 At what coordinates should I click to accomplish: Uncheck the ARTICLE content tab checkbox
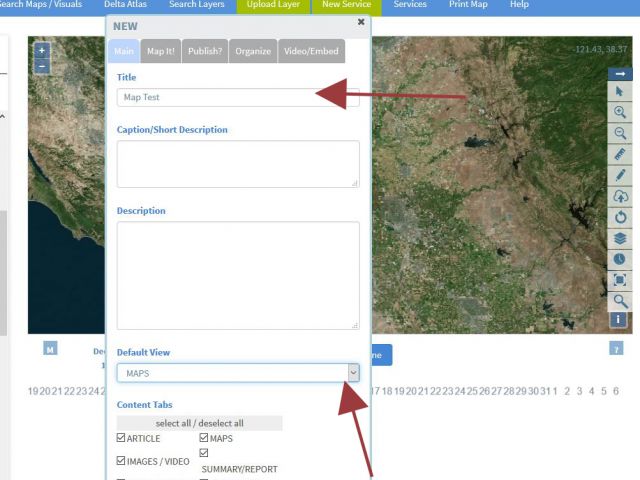122,438
